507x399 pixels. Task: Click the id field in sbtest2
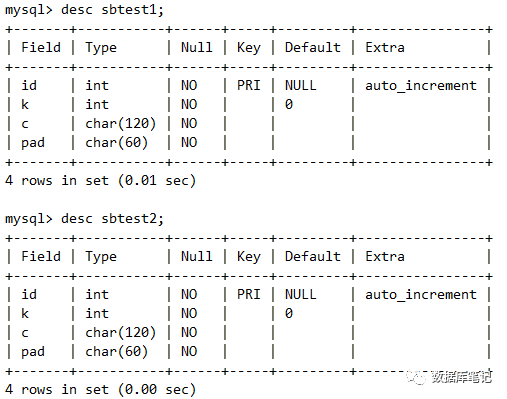29,294
